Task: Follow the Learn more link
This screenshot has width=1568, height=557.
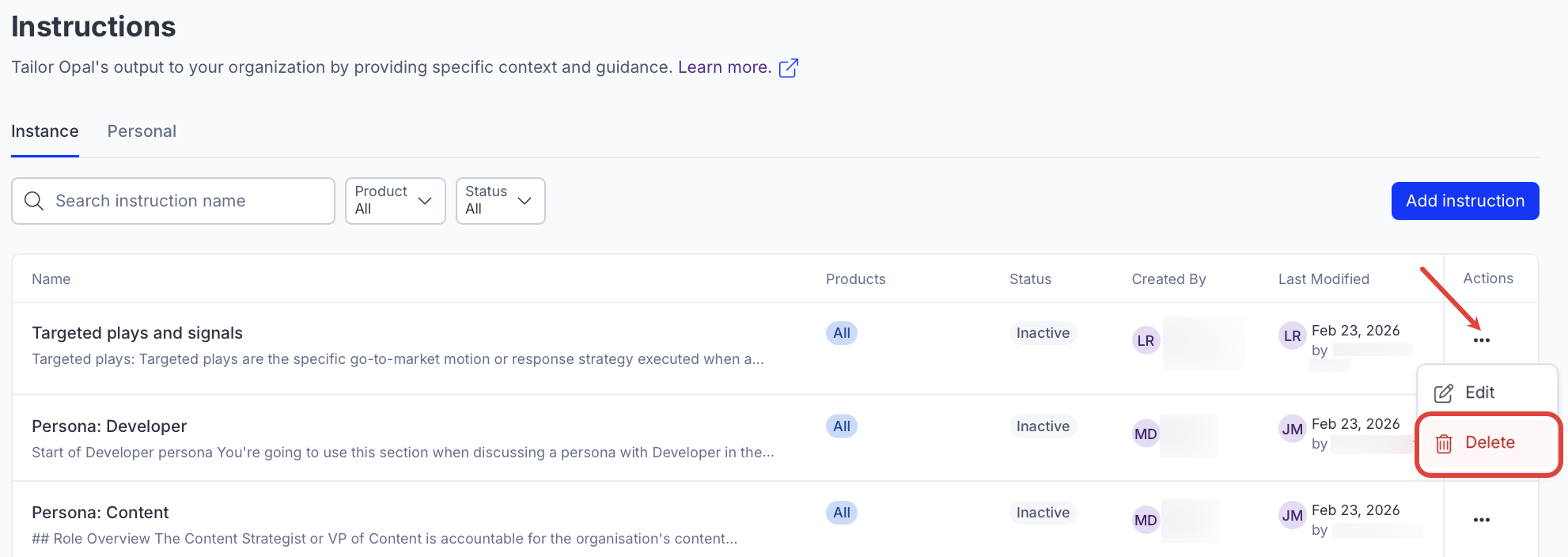Action: 724,67
